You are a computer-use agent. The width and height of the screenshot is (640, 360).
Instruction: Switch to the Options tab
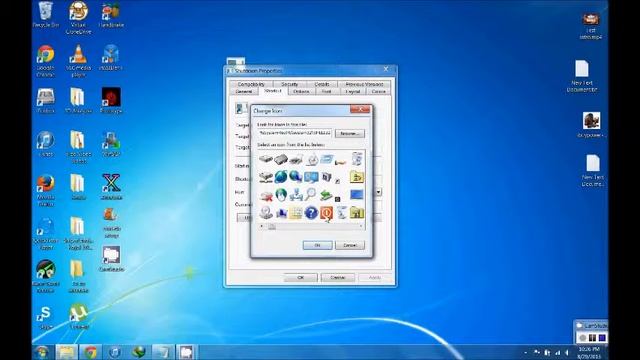coord(301,91)
